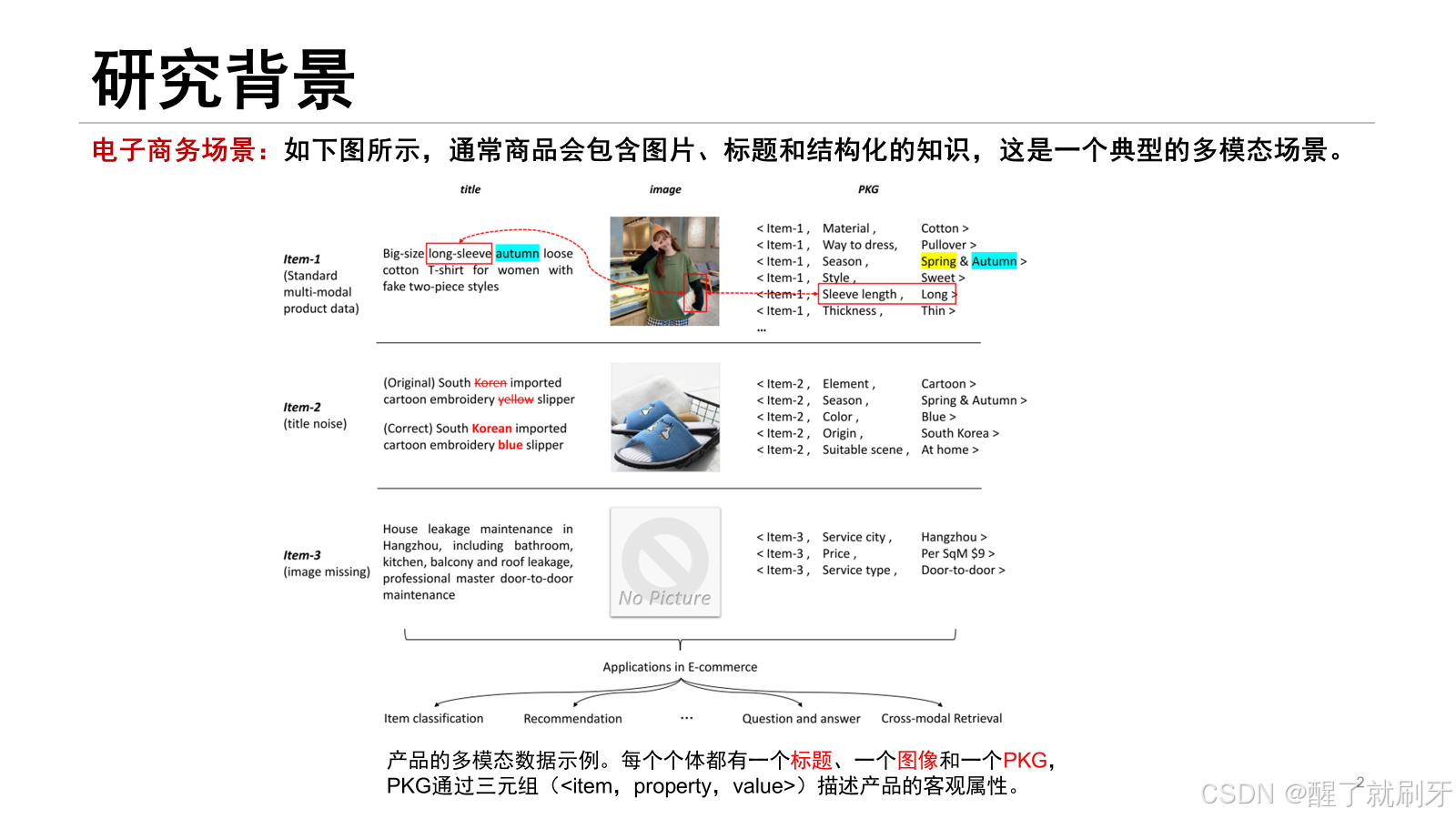
Task: Click the 'Item classification' label
Action: 434,718
